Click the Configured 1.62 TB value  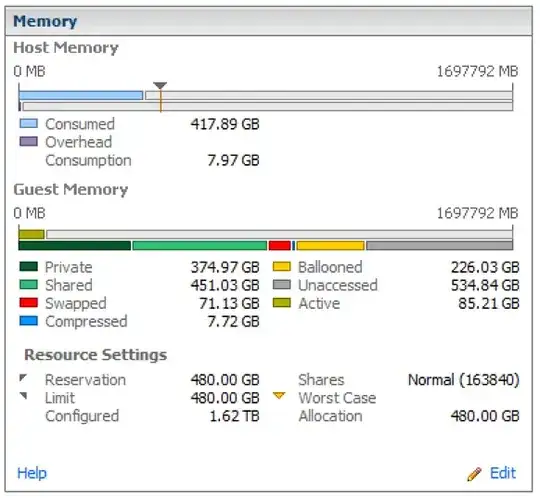point(235,416)
